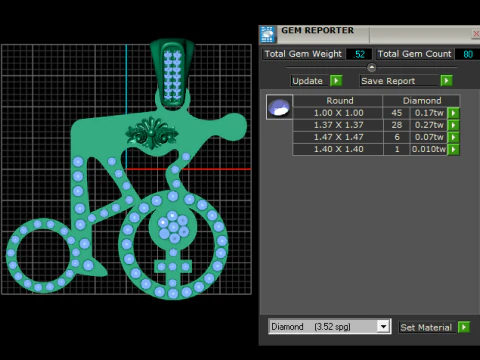The image size is (480, 360).
Task: Click the green arrow next to Save Report
Action: pos(446,81)
